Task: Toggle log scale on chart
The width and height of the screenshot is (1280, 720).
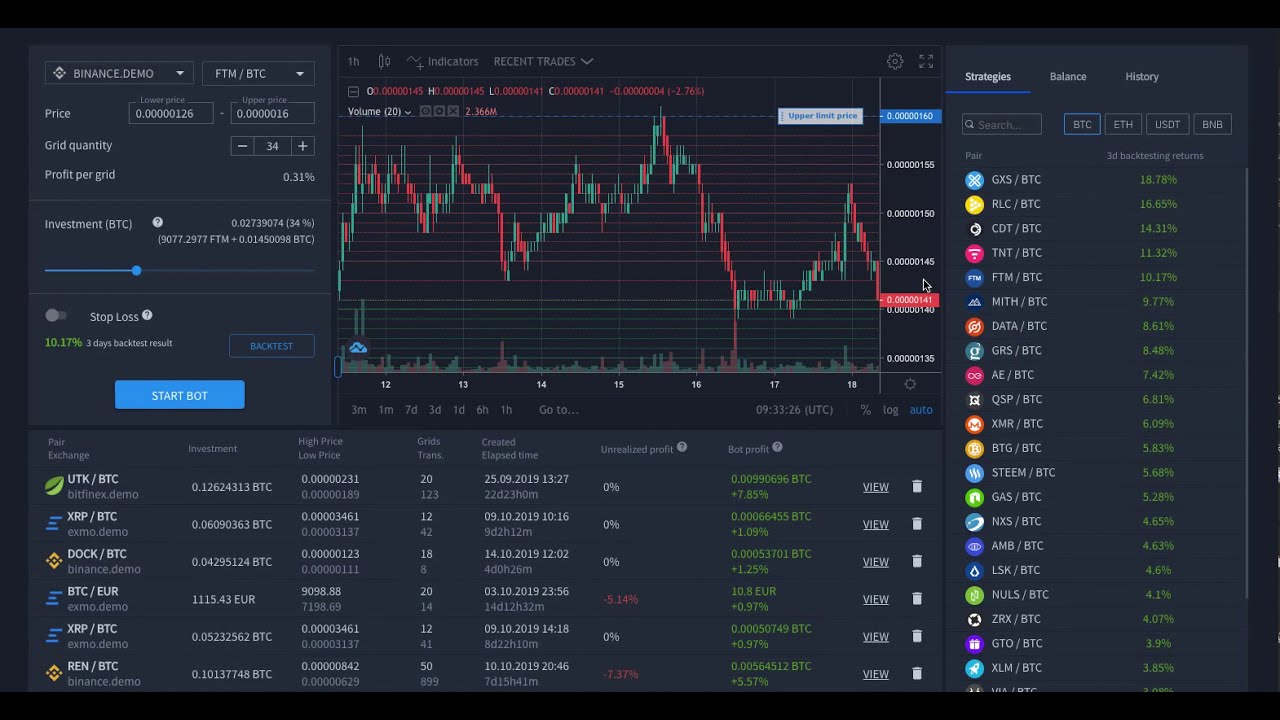Action: [x=890, y=410]
